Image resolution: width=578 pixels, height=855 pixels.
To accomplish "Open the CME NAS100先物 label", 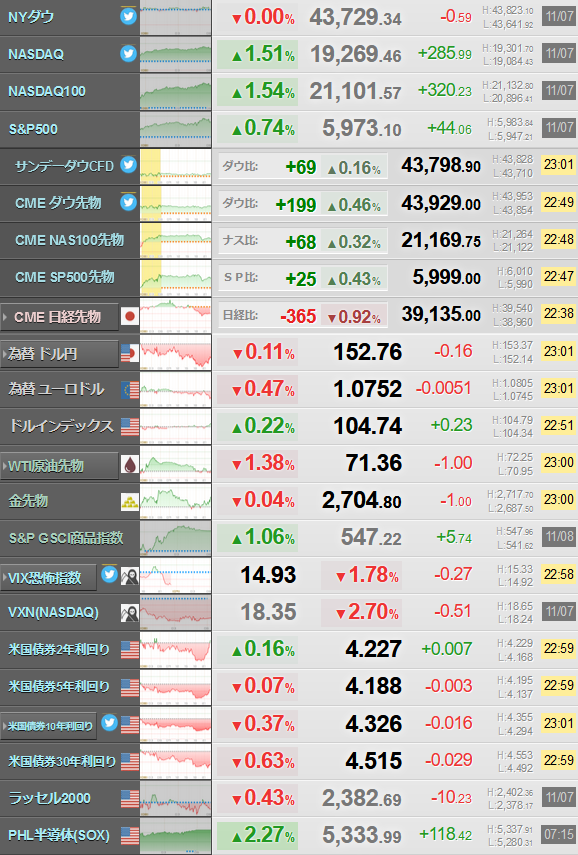I will tap(69, 240).
